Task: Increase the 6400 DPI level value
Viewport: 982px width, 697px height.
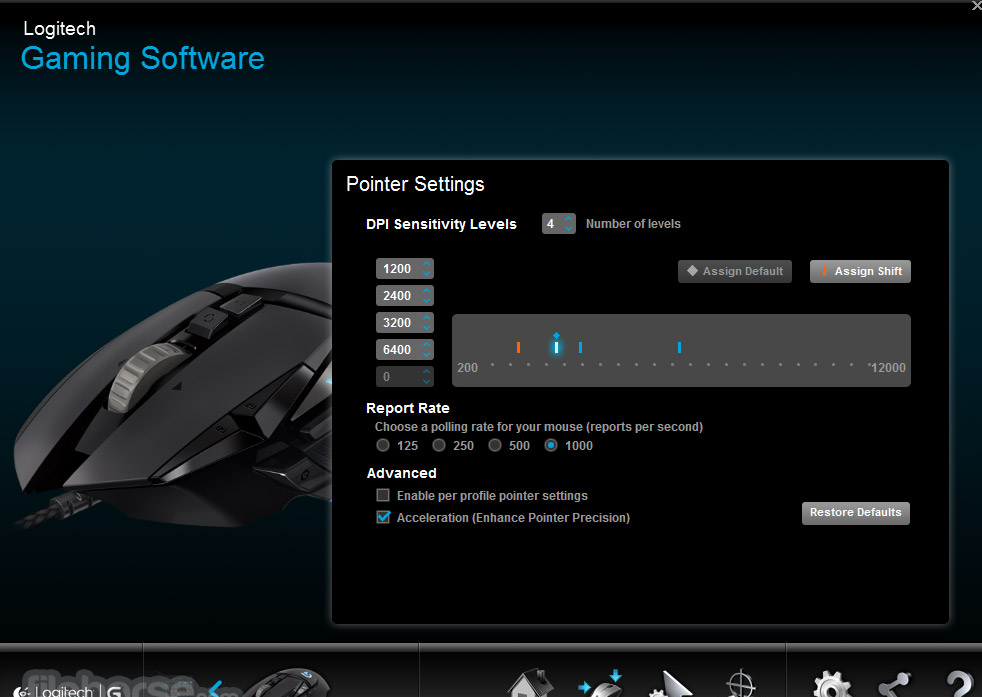Action: (426, 345)
